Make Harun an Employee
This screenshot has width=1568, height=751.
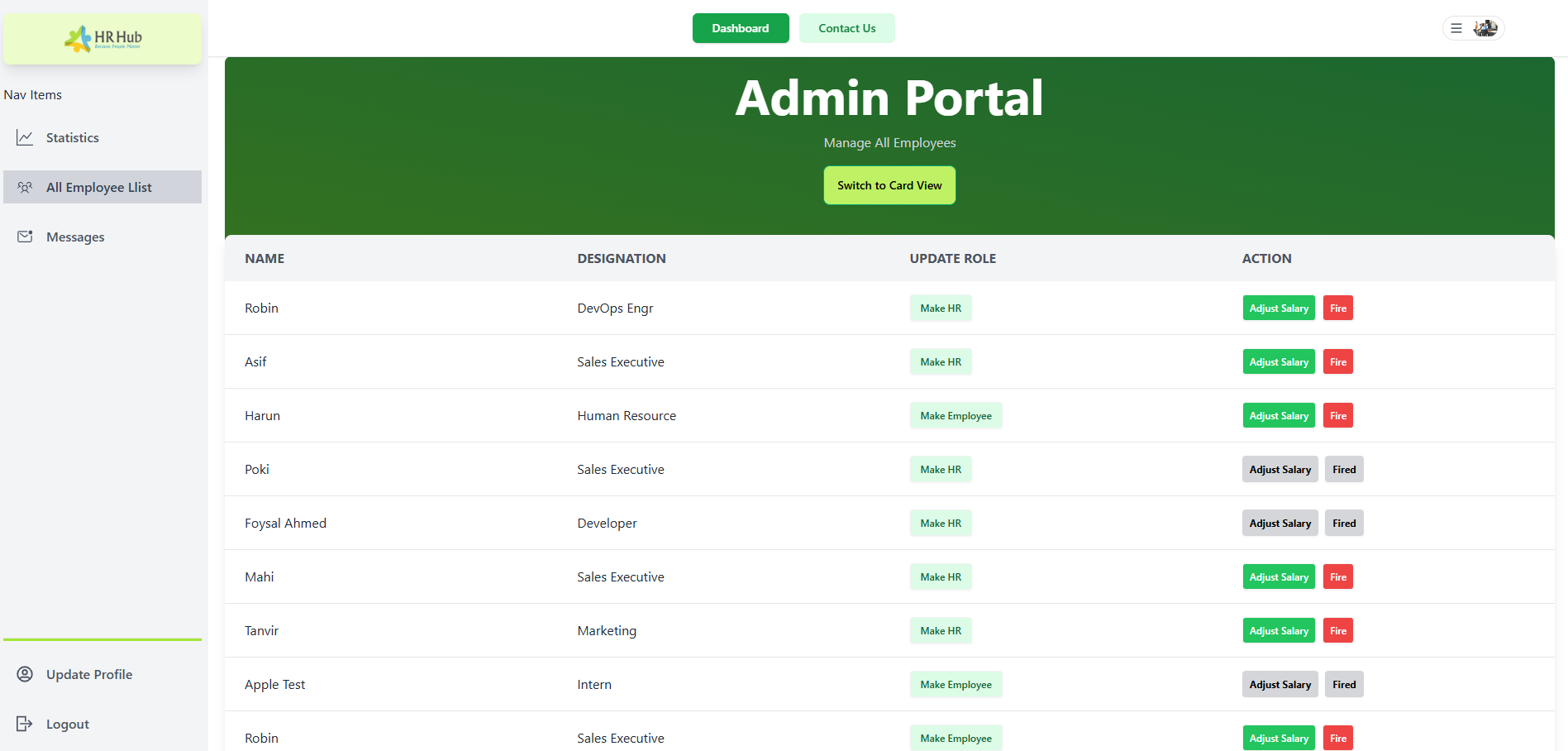coord(956,415)
